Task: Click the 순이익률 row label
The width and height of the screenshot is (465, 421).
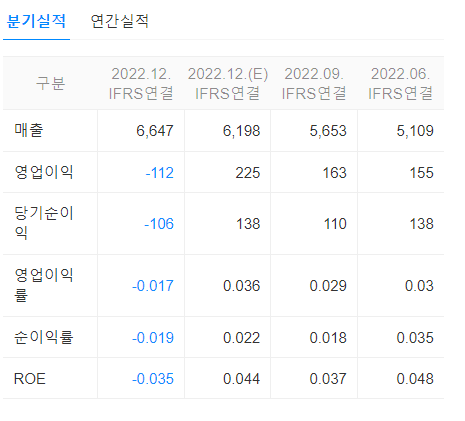Action: coord(44,337)
